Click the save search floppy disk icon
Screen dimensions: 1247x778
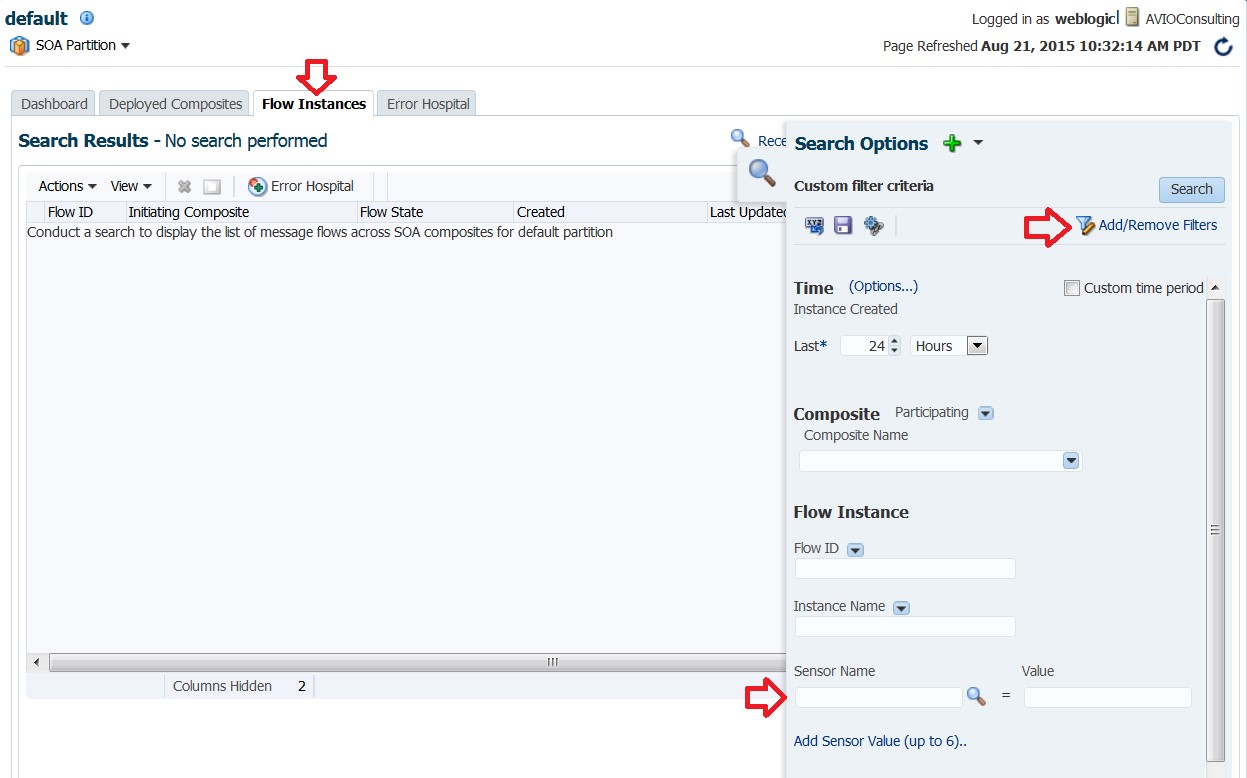tap(843, 226)
